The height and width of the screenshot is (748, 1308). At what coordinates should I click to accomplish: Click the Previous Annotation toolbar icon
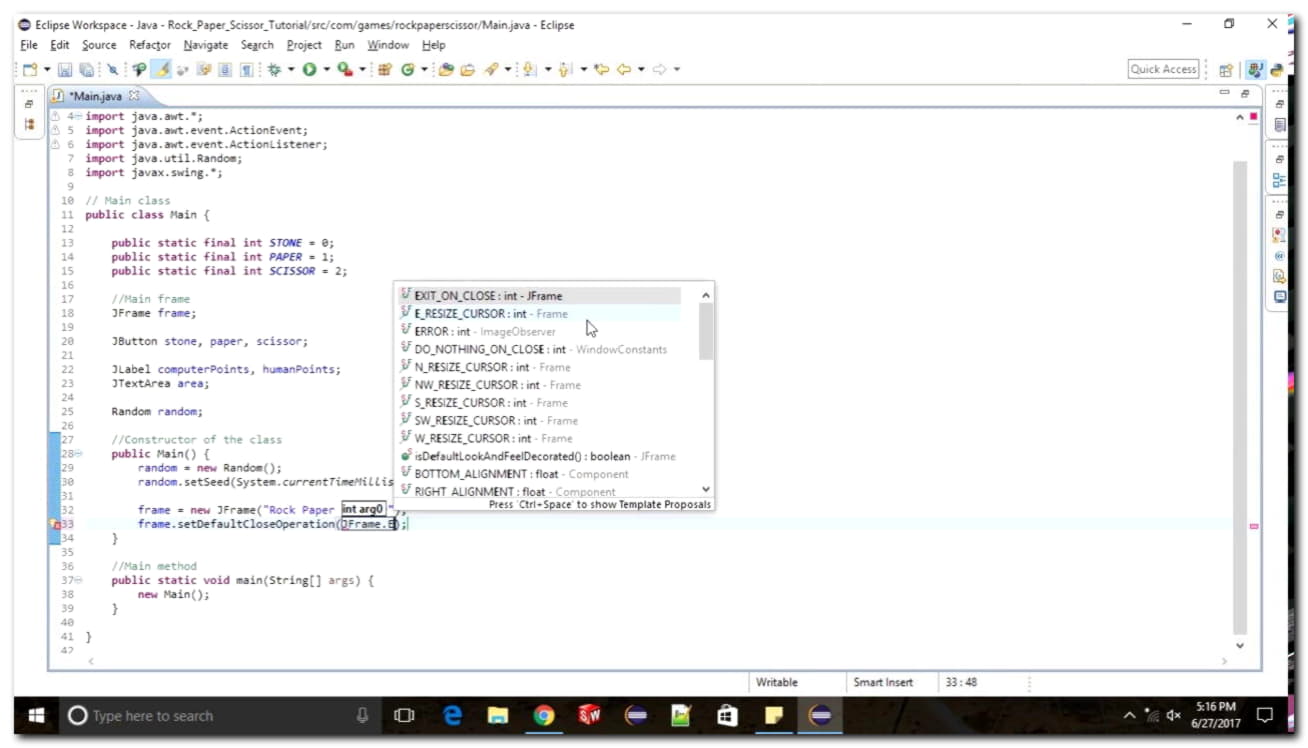pyautogui.click(x=565, y=69)
